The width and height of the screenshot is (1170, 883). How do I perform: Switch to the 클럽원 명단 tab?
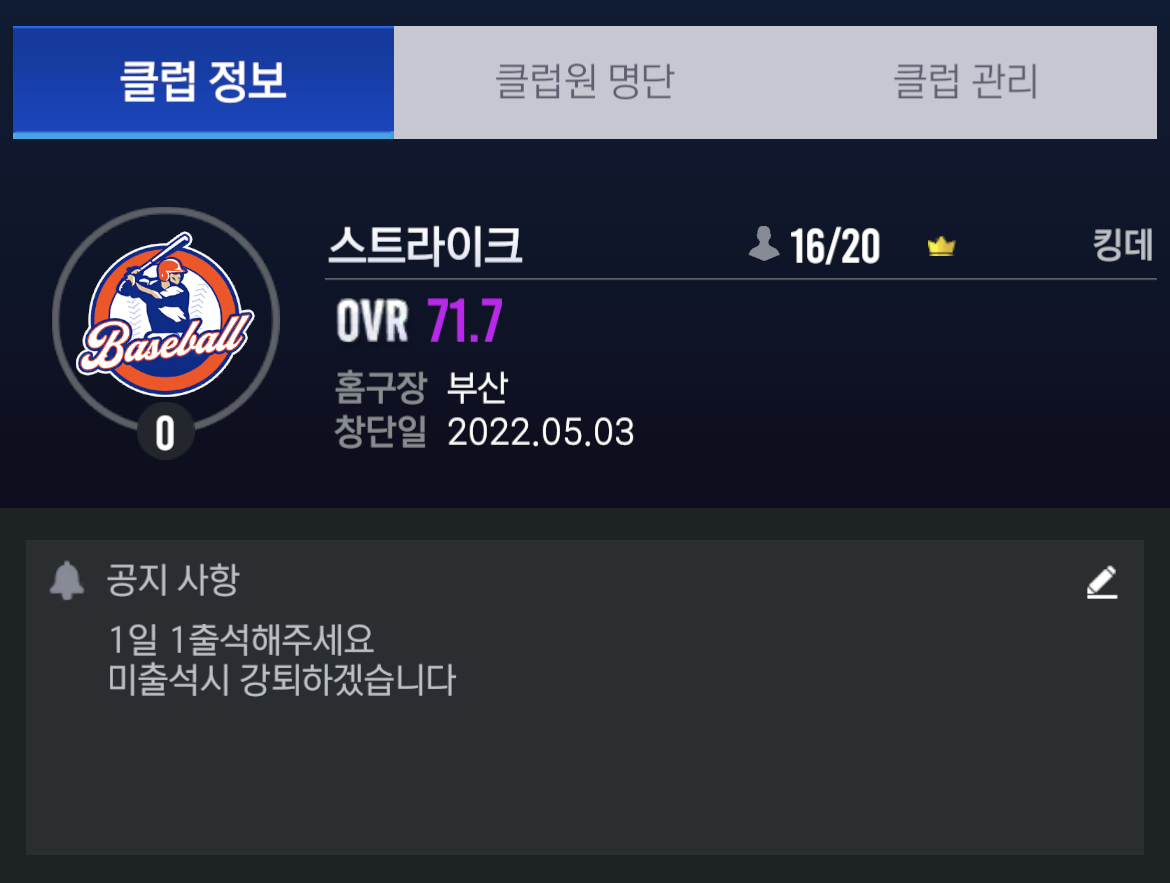[584, 81]
